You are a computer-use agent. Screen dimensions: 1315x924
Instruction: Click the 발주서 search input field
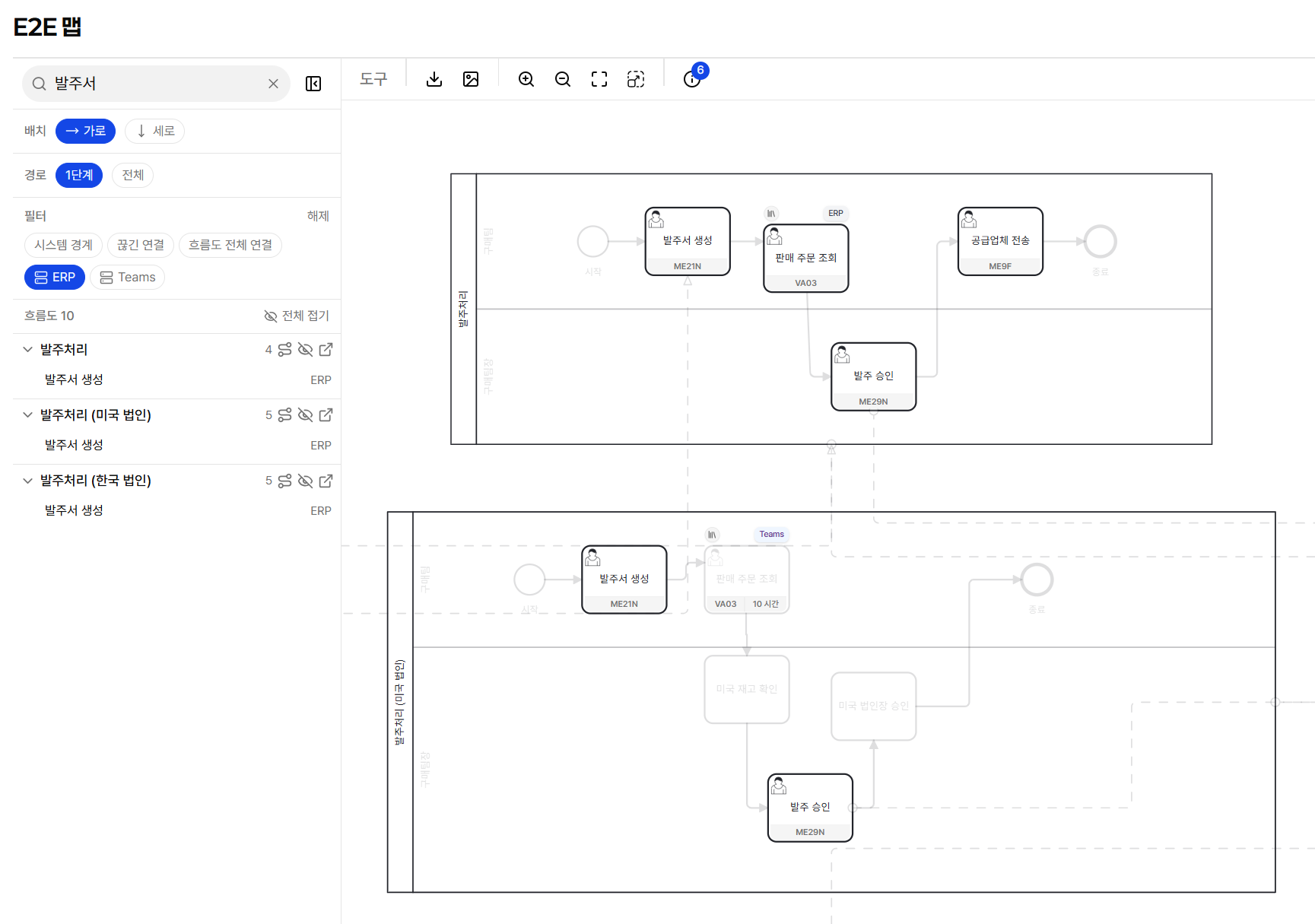pyautogui.click(x=156, y=84)
